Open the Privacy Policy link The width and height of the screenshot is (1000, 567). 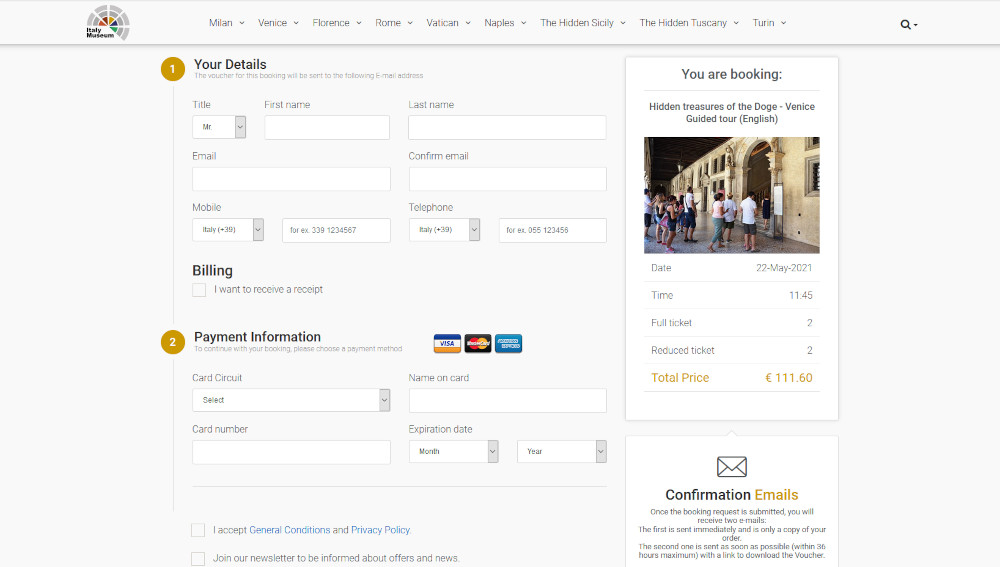pos(380,530)
